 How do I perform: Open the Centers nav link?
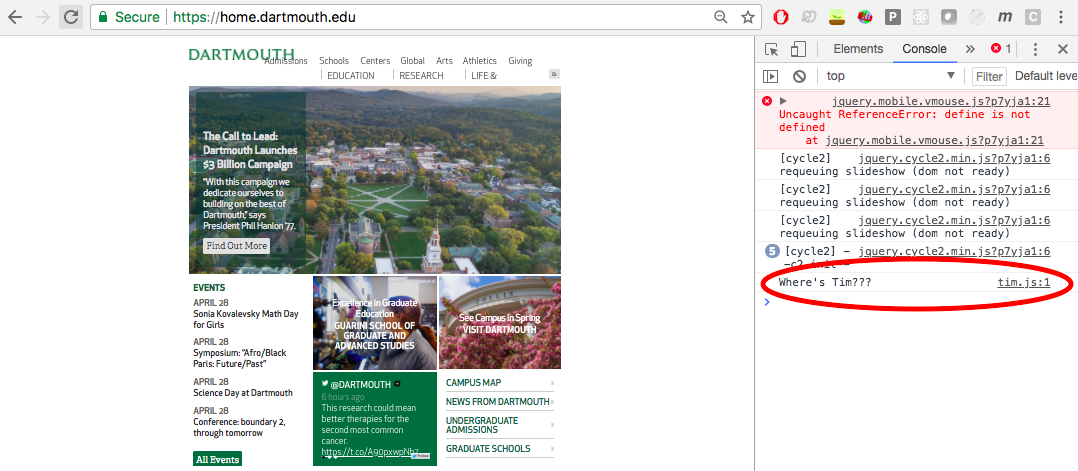tap(375, 61)
